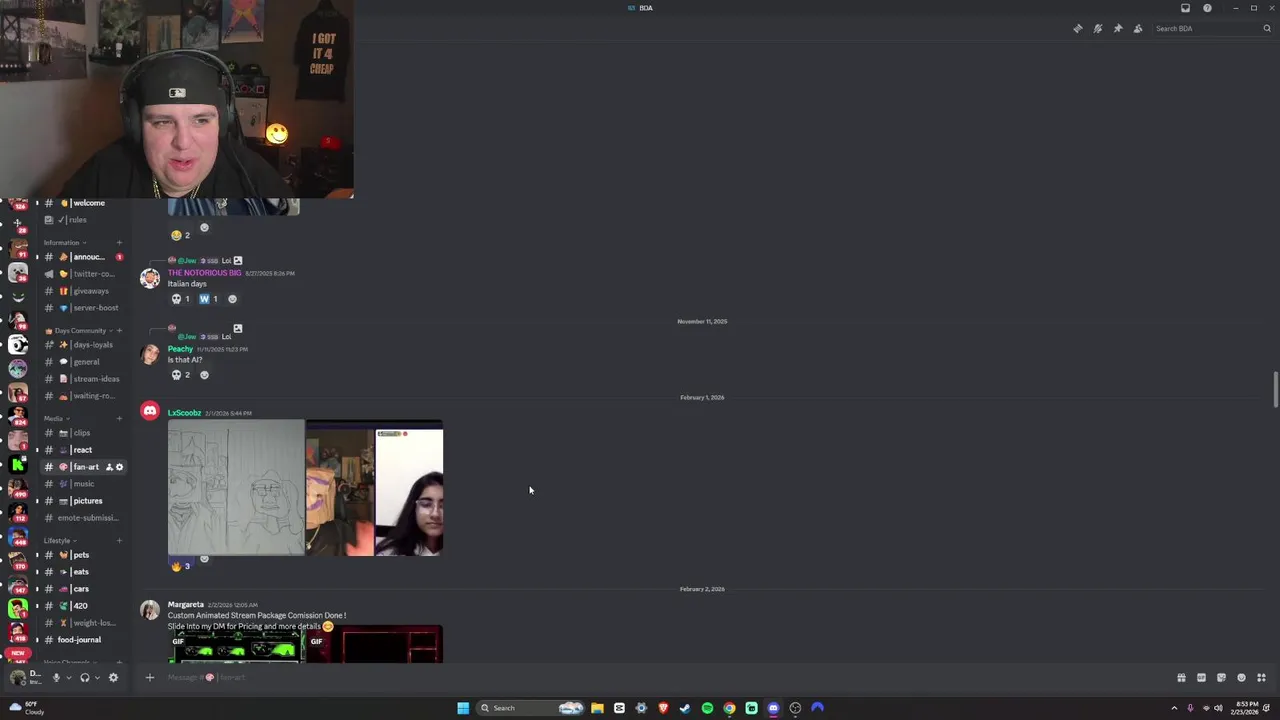
Task: Open LxScoobz user profile name
Action: [x=184, y=413]
